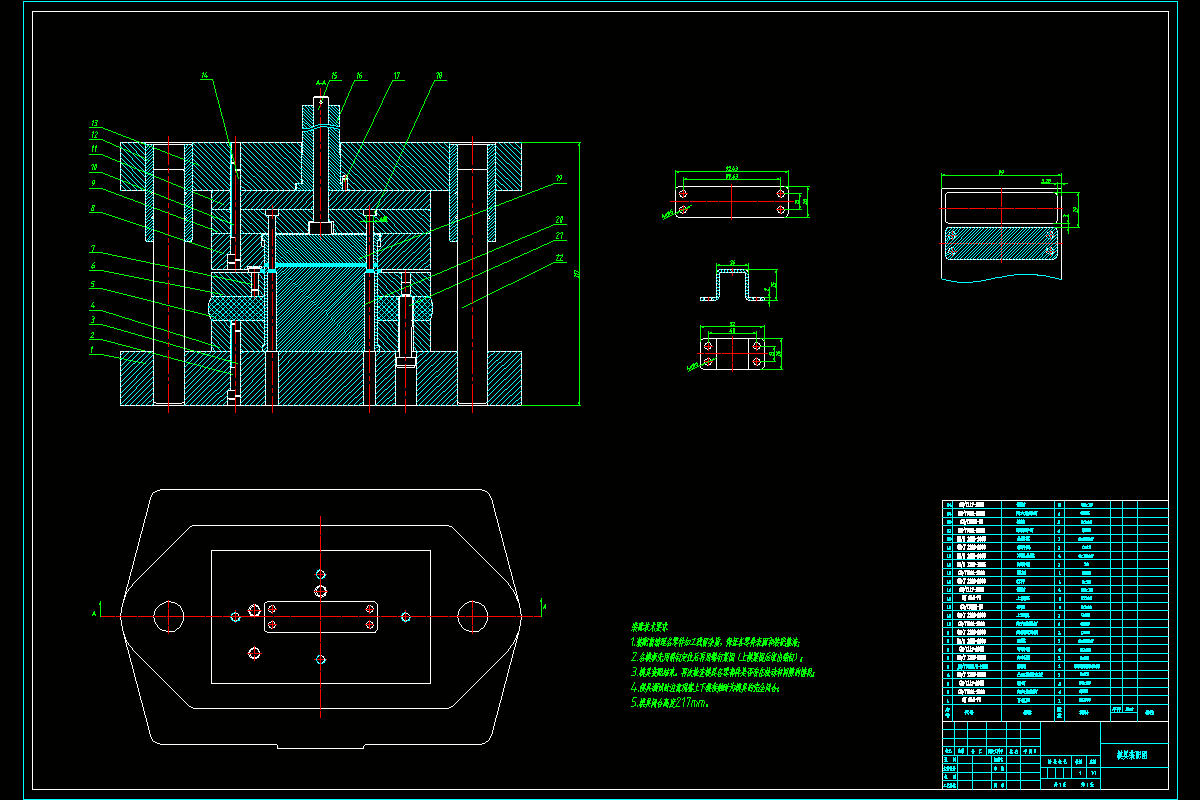Select the flat blank with 92.63 dimension
1200x800 pixels.
pyautogui.click(x=732, y=200)
